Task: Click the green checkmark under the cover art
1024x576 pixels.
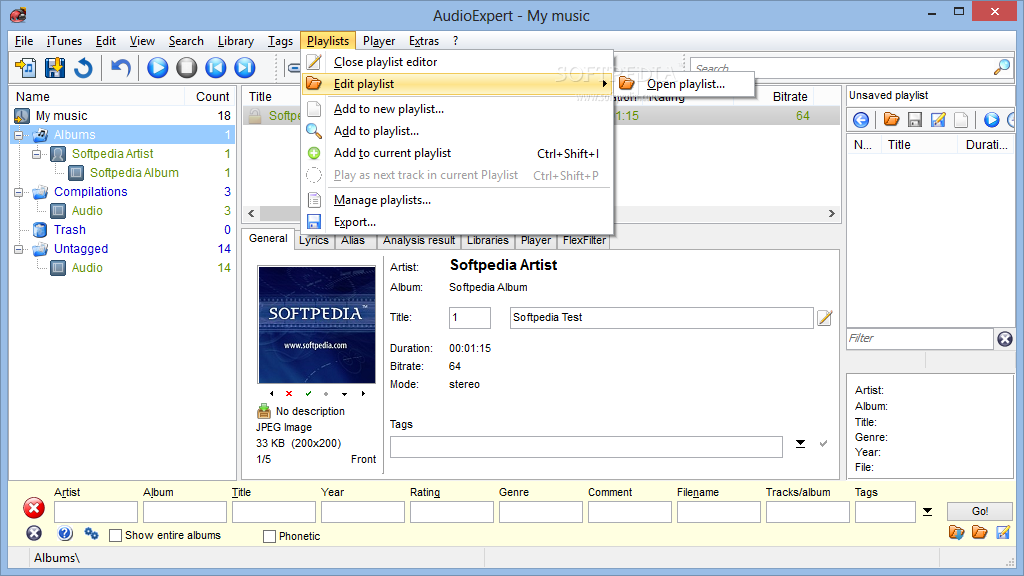Action: click(308, 394)
